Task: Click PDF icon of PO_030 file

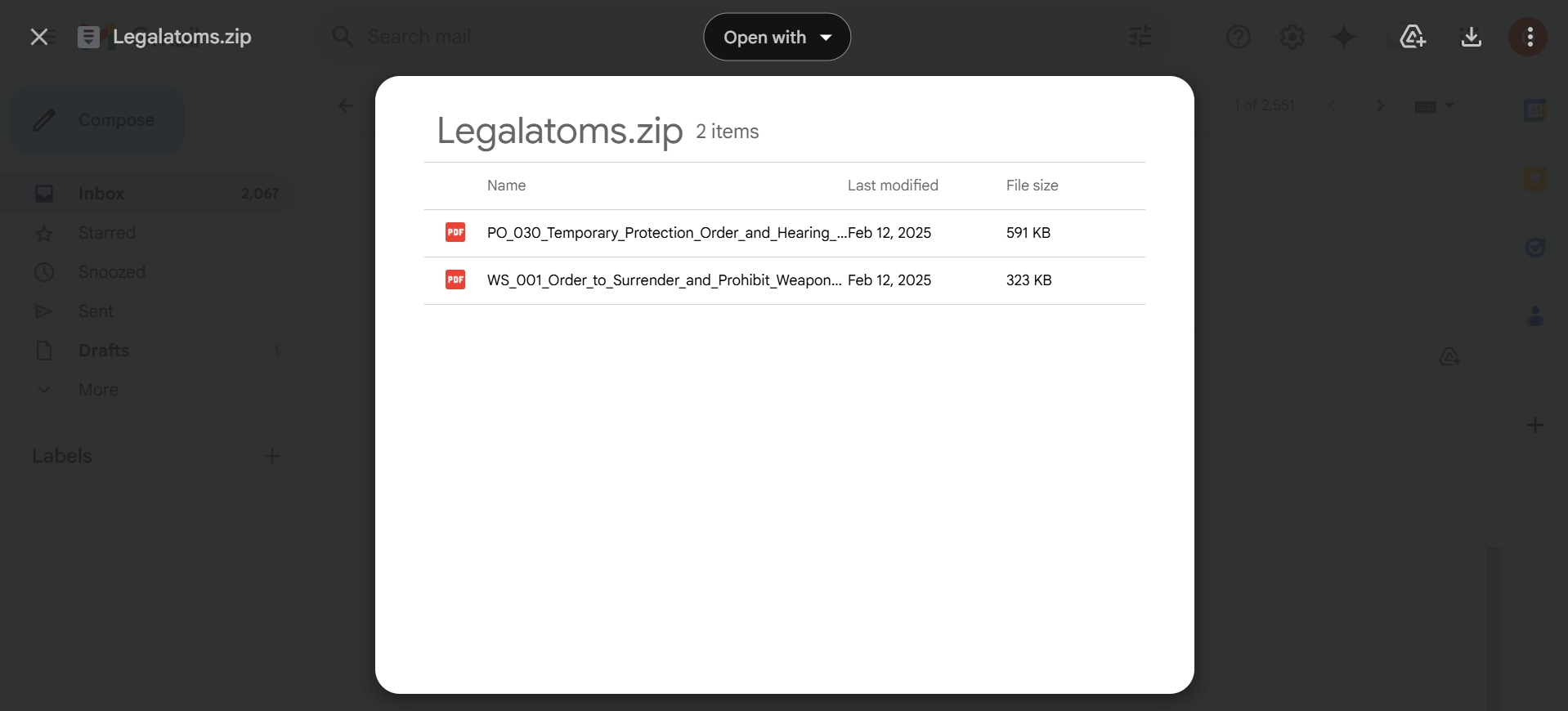Action: click(x=455, y=232)
